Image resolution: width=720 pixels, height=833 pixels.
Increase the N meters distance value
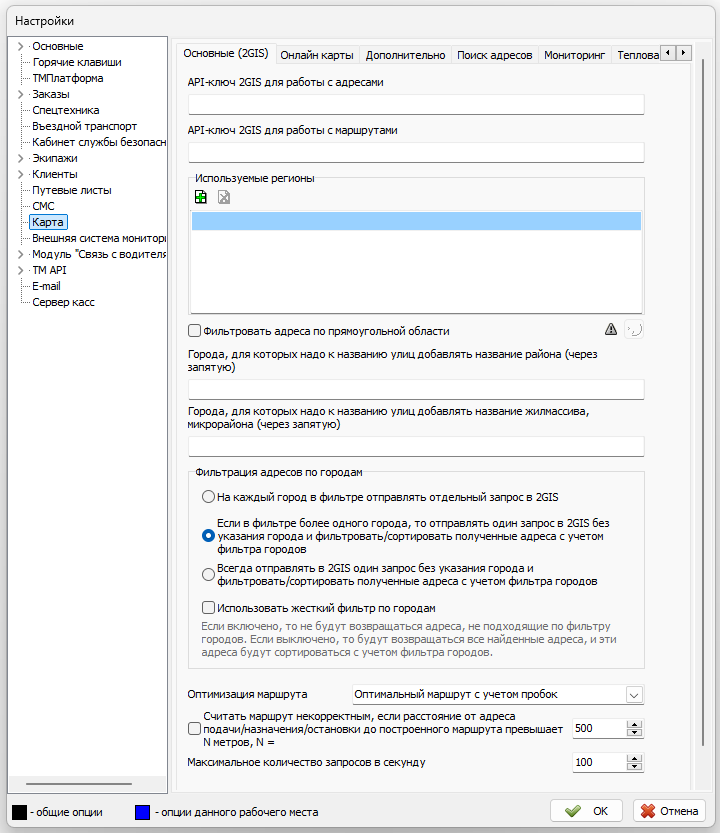(633, 724)
